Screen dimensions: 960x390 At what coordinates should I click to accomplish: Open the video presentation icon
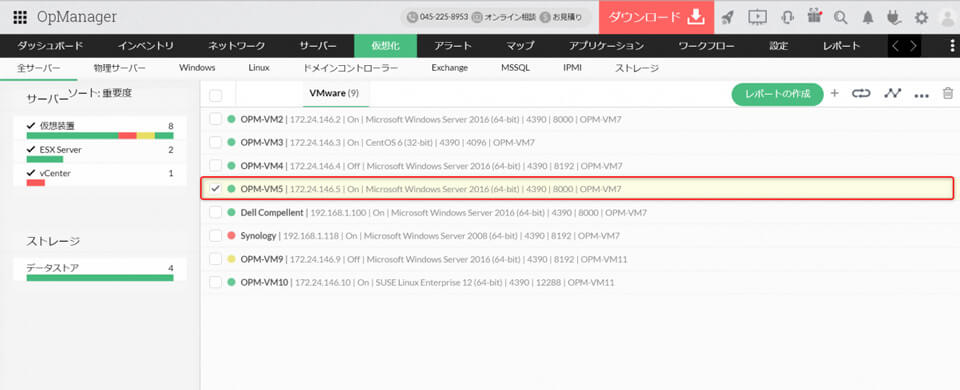(757, 18)
